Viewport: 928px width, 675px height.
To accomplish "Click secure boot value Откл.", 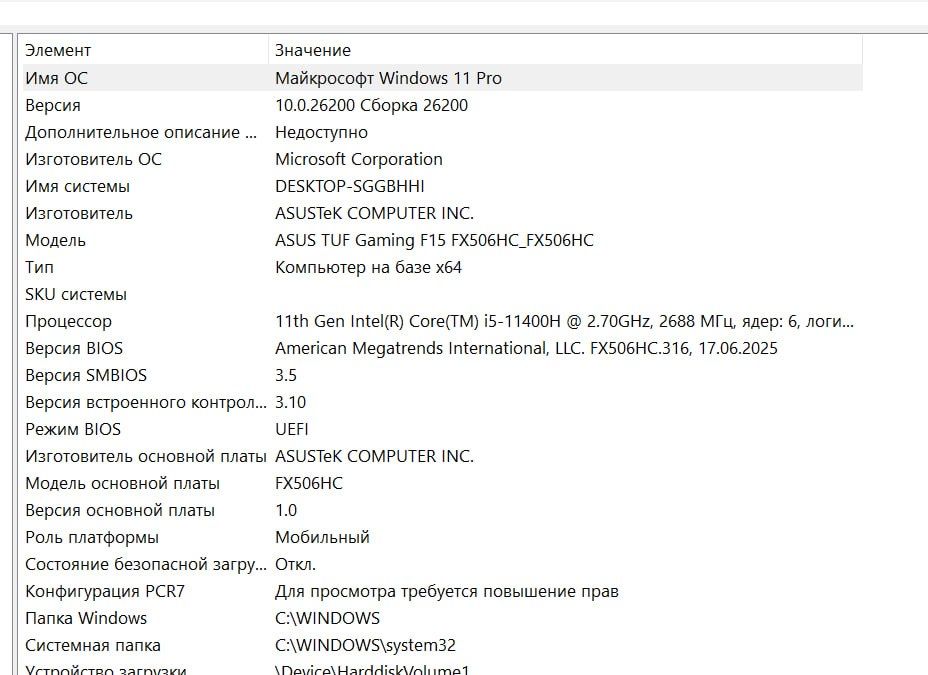I will tap(295, 565).
